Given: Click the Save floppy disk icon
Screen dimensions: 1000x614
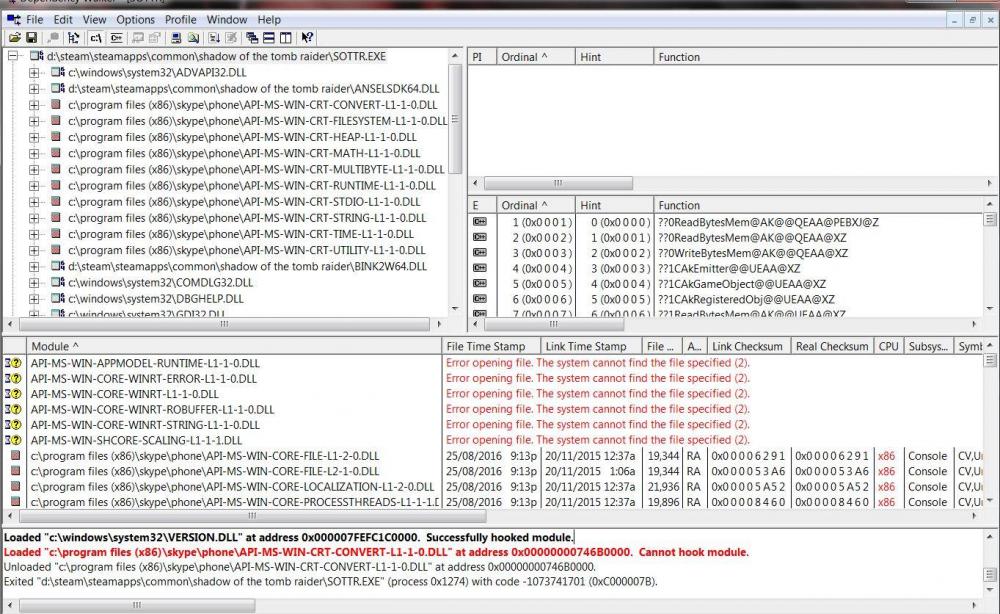Looking at the screenshot, I should pyautogui.click(x=31, y=38).
